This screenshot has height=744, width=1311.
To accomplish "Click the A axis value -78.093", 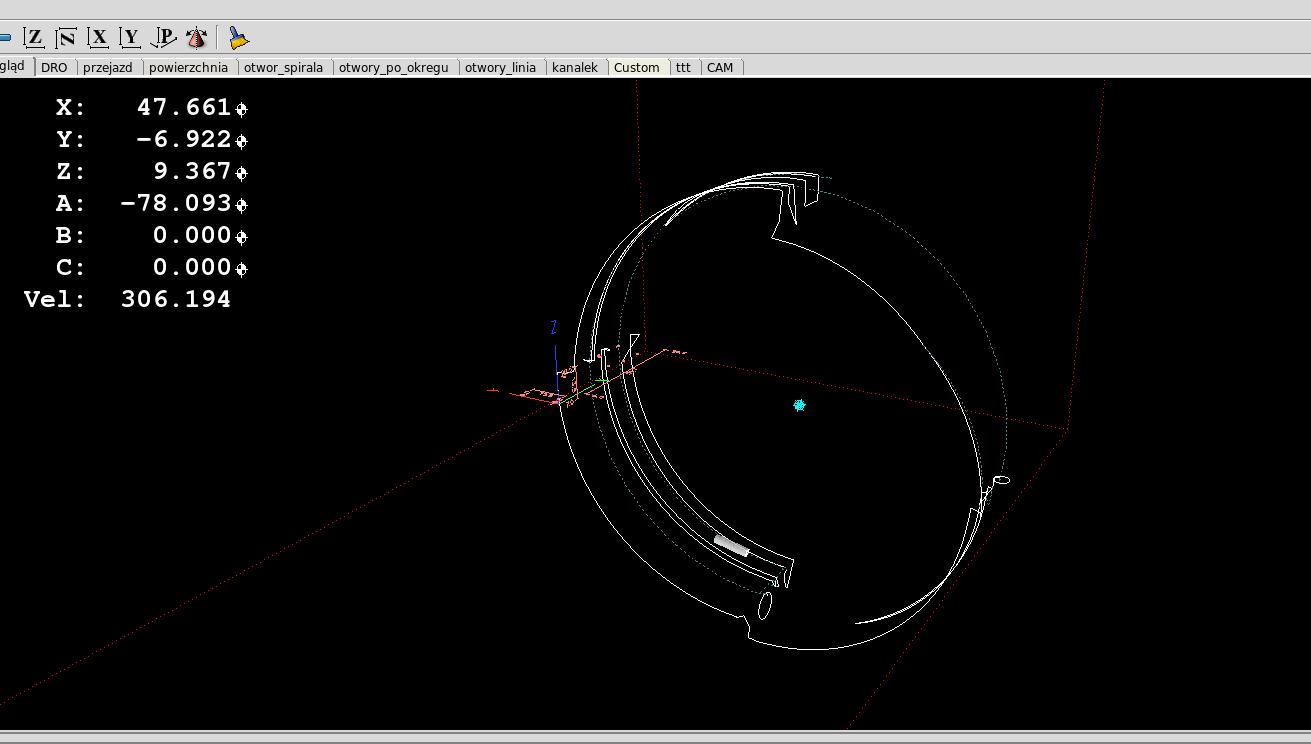I will 176,203.
